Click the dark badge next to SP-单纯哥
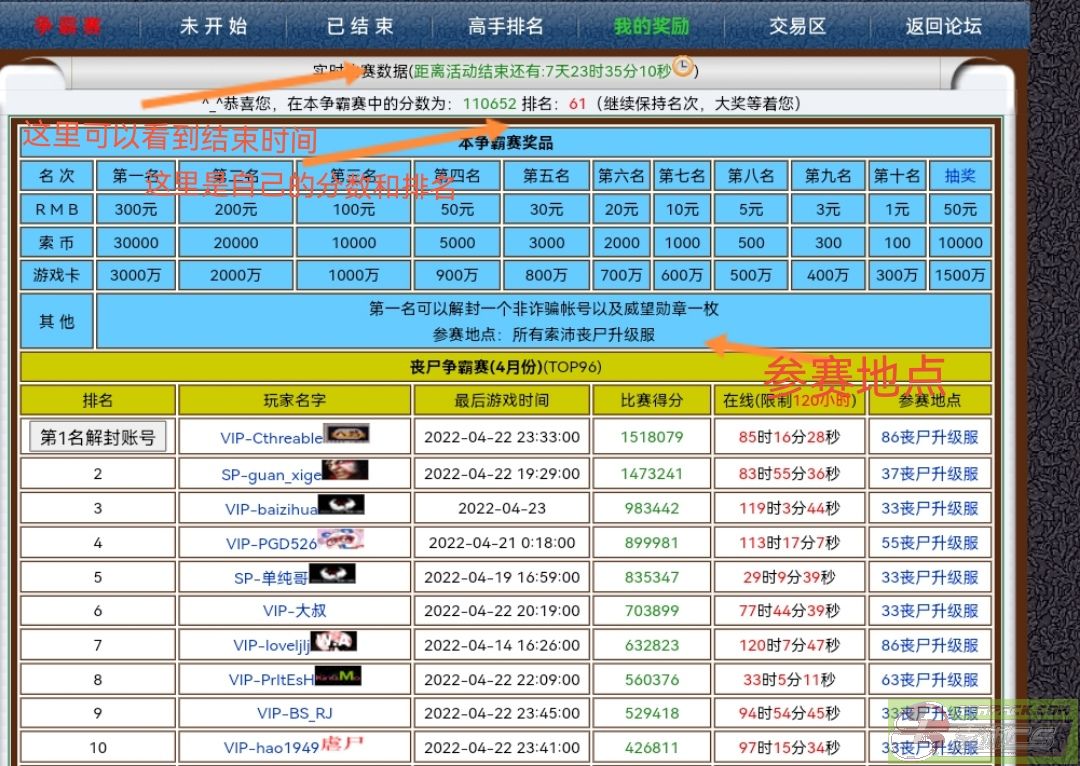This screenshot has height=766, width=1080. coord(332,575)
